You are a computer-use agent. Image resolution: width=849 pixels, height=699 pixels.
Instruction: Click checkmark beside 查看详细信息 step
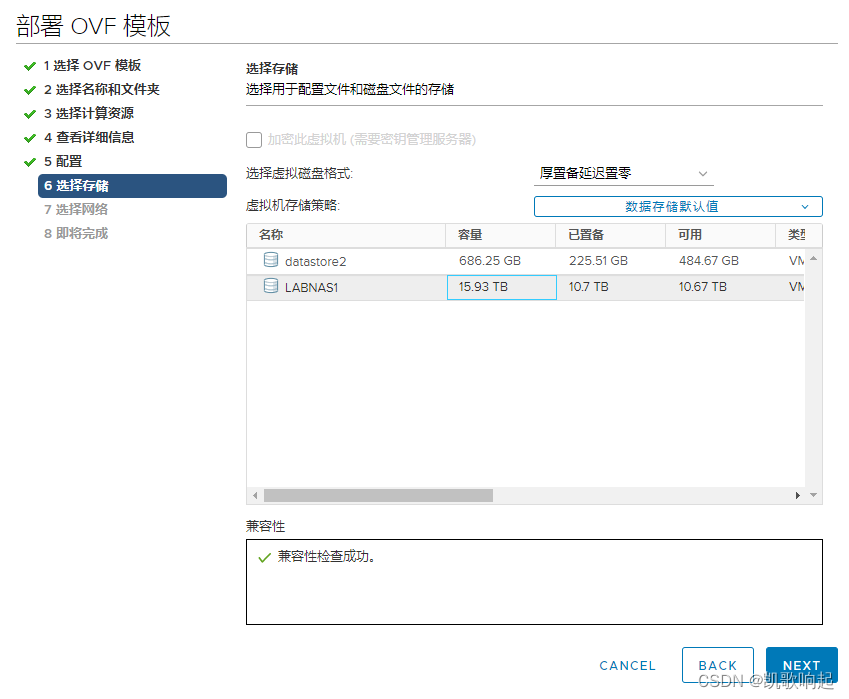point(29,137)
